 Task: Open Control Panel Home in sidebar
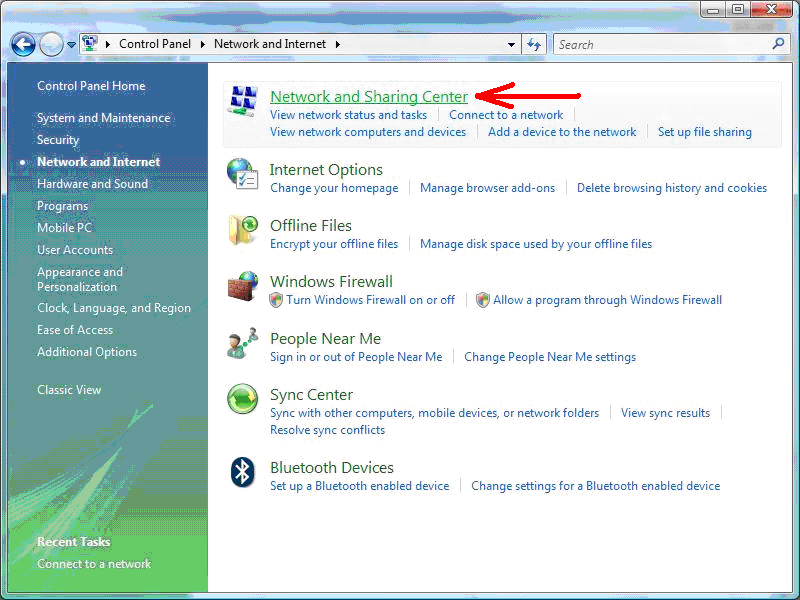pos(91,86)
